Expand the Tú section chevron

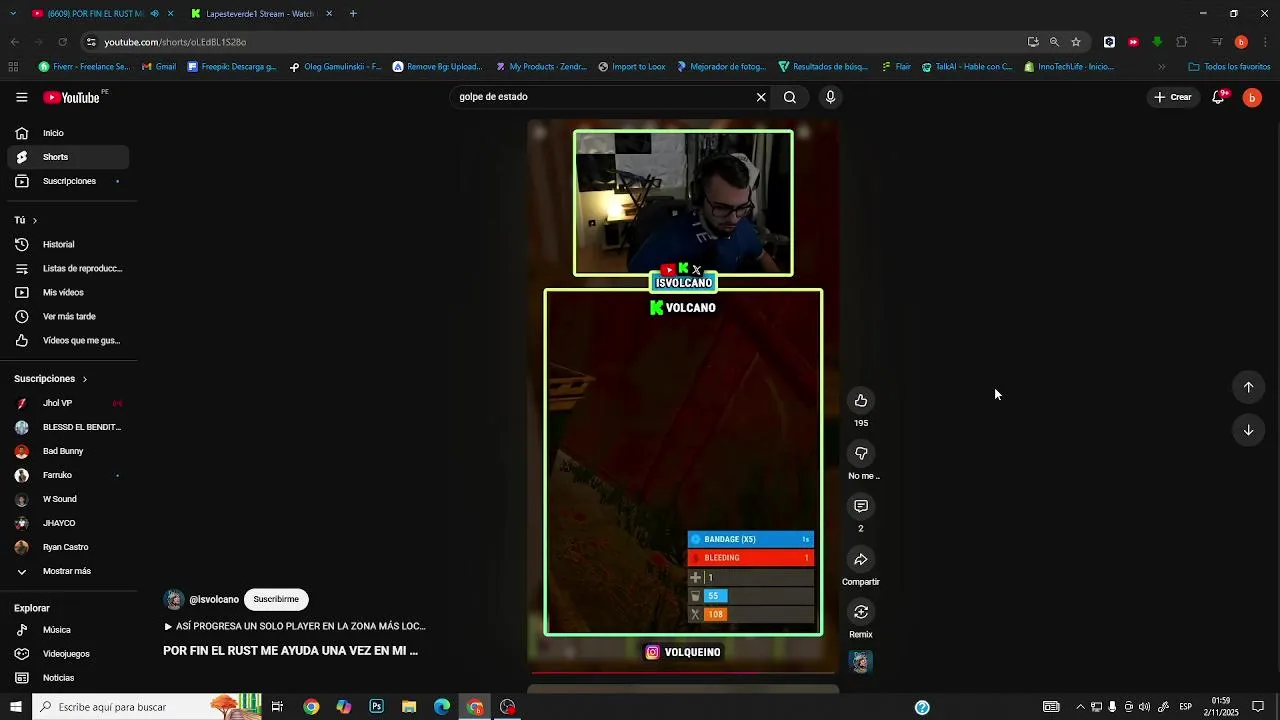tap(34, 220)
